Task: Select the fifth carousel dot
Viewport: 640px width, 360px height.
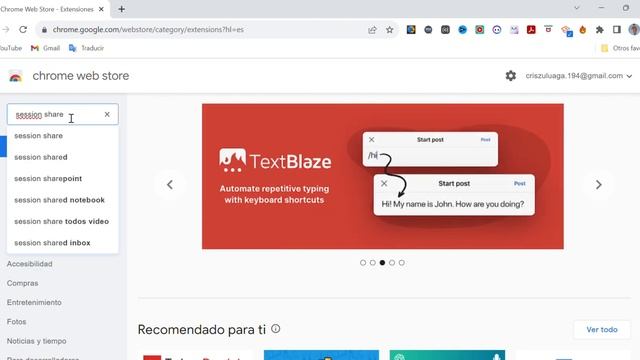Action: [x=402, y=262]
